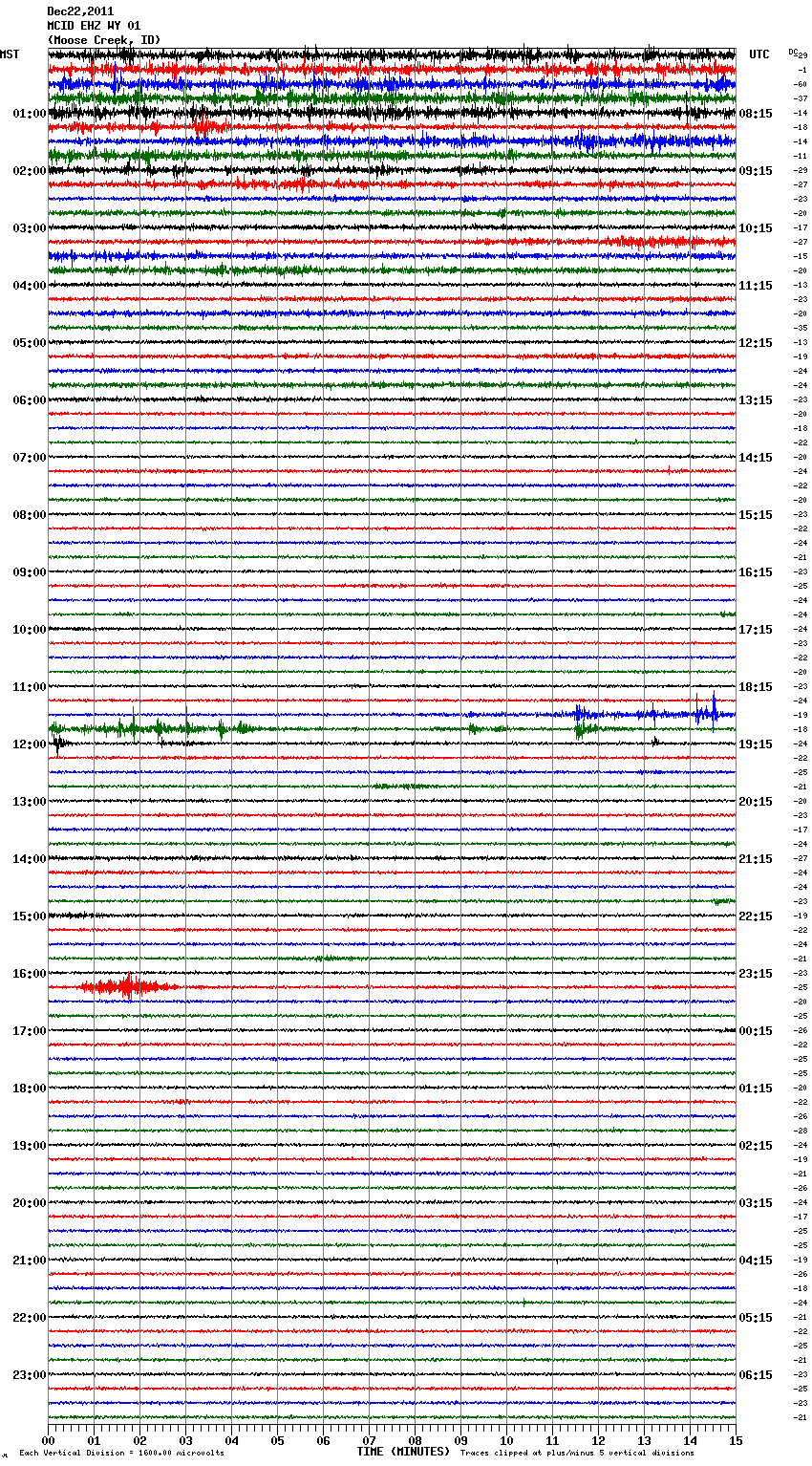Click the 18:00 MST row label
Viewport: 812px width, 1466px height.
[x=30, y=1089]
